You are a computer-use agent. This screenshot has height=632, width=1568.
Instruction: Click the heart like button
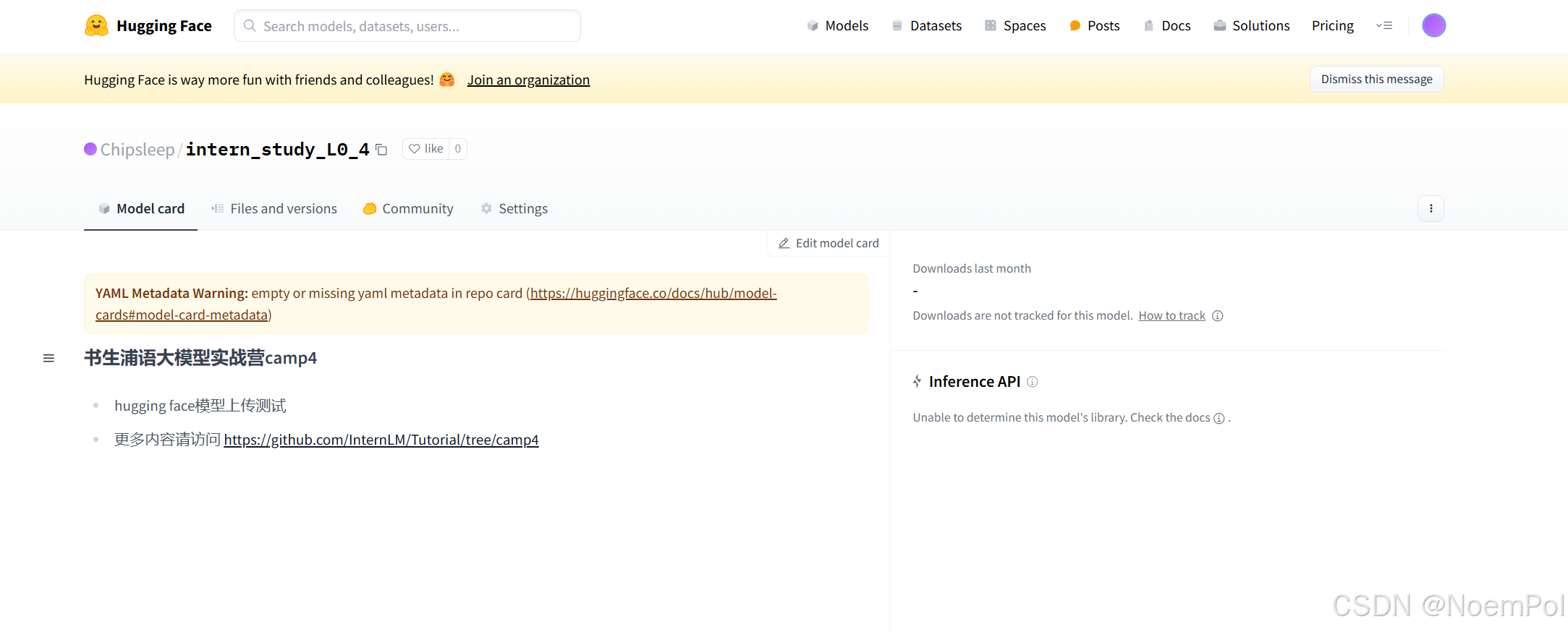(425, 149)
